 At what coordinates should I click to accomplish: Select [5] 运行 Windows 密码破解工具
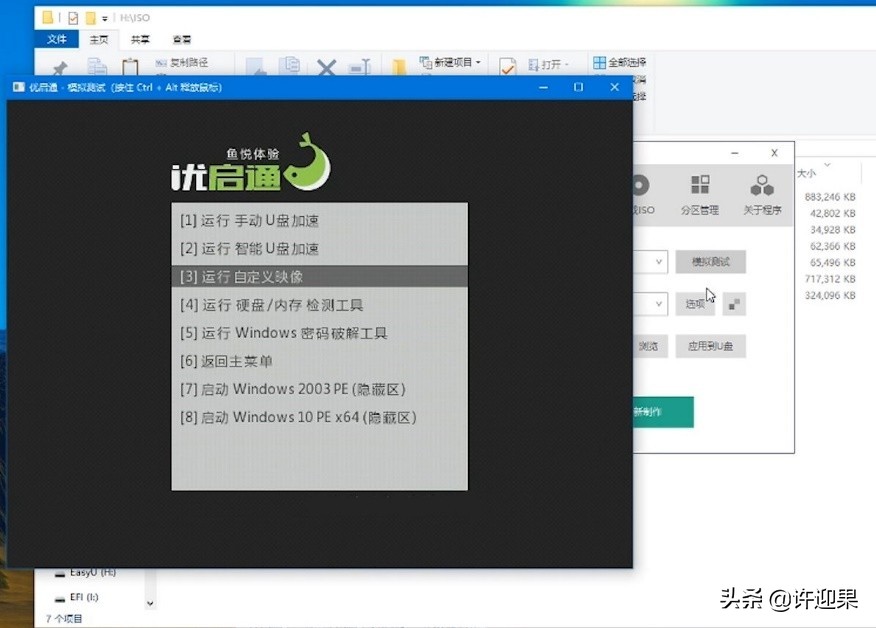(x=320, y=333)
